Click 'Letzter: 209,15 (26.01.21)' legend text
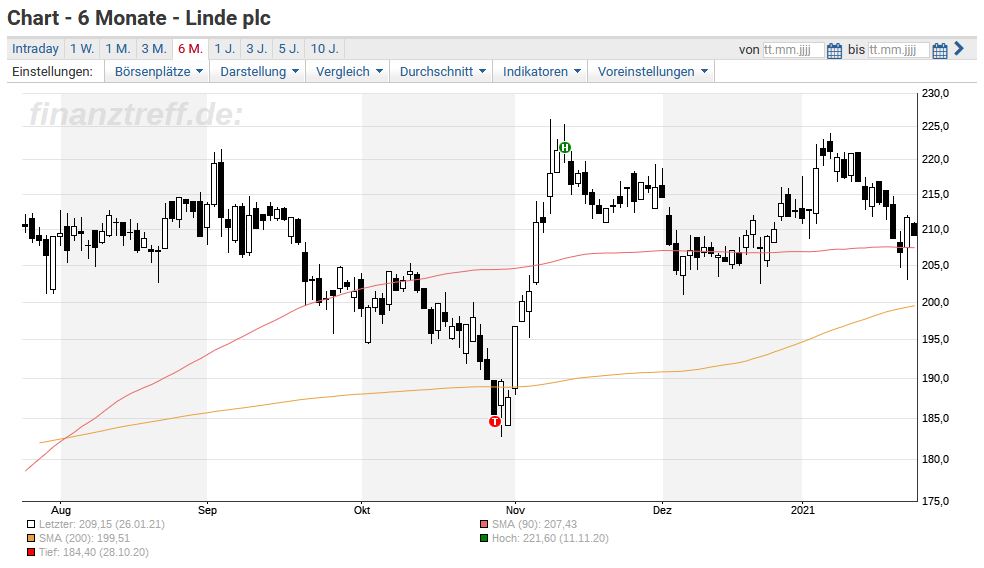The image size is (984, 568). [x=102, y=524]
